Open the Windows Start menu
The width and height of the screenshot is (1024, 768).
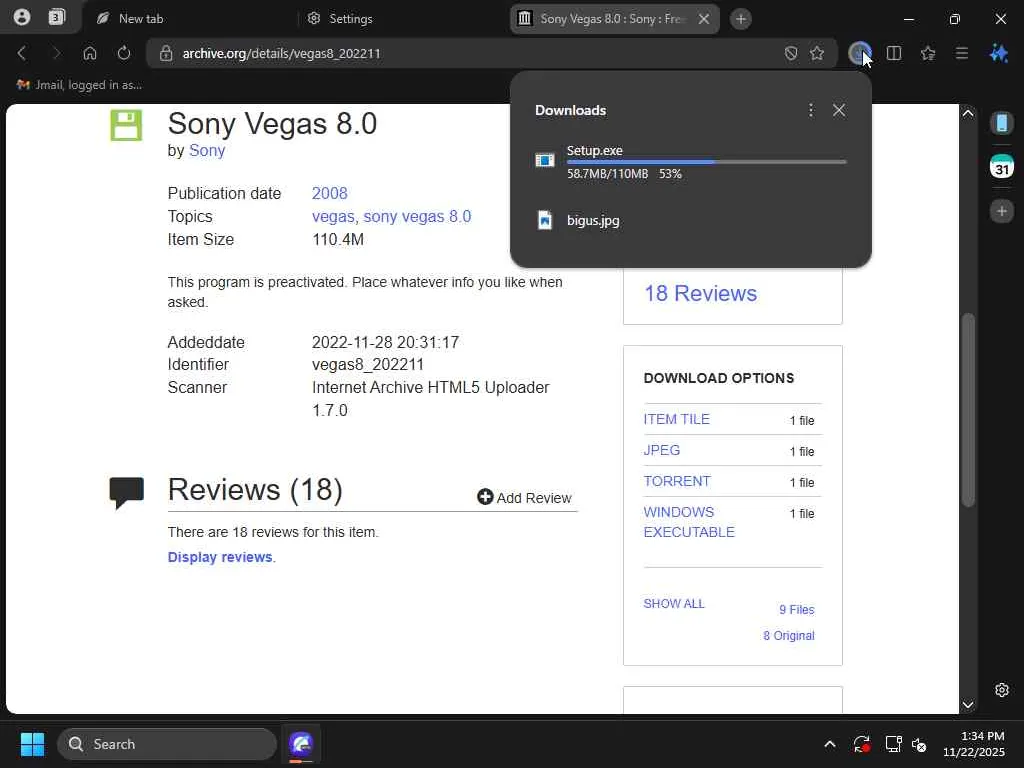coord(32,744)
